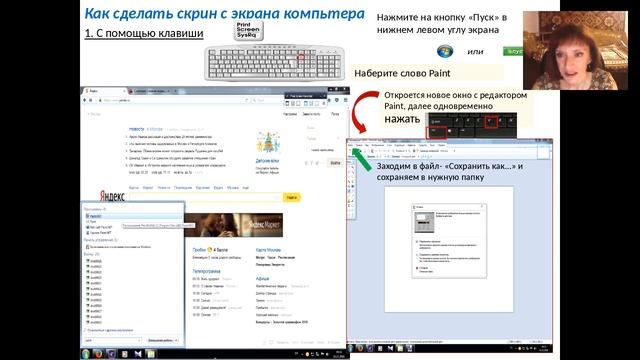The width and height of the screenshot is (640, 360).
Task: Open the File menu in Paint window
Action: click(351, 145)
